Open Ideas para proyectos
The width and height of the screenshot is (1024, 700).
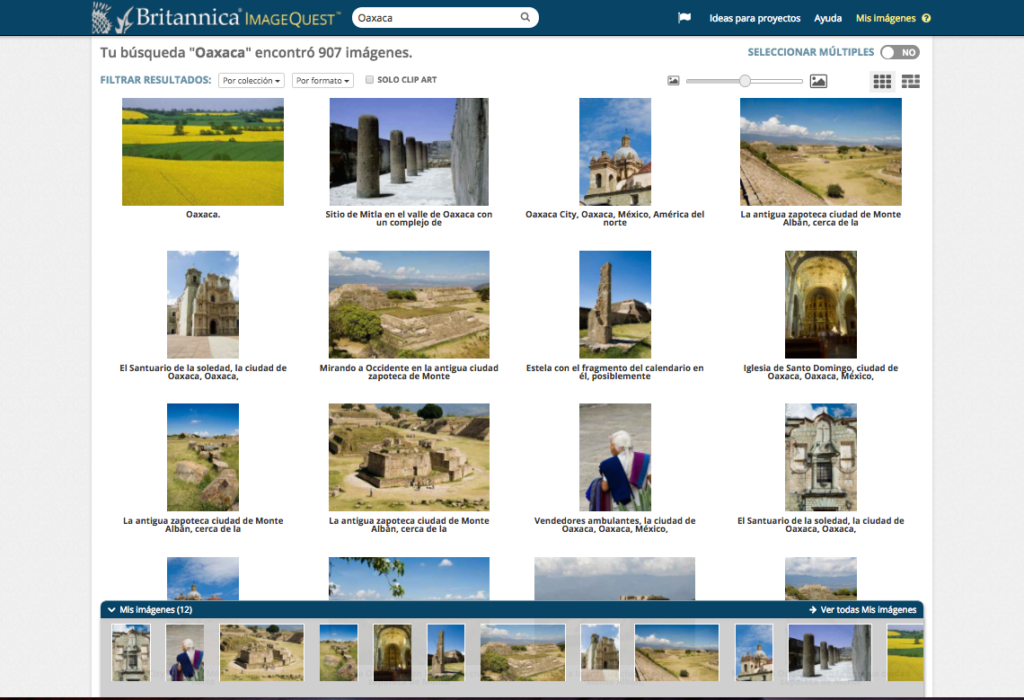click(x=753, y=17)
